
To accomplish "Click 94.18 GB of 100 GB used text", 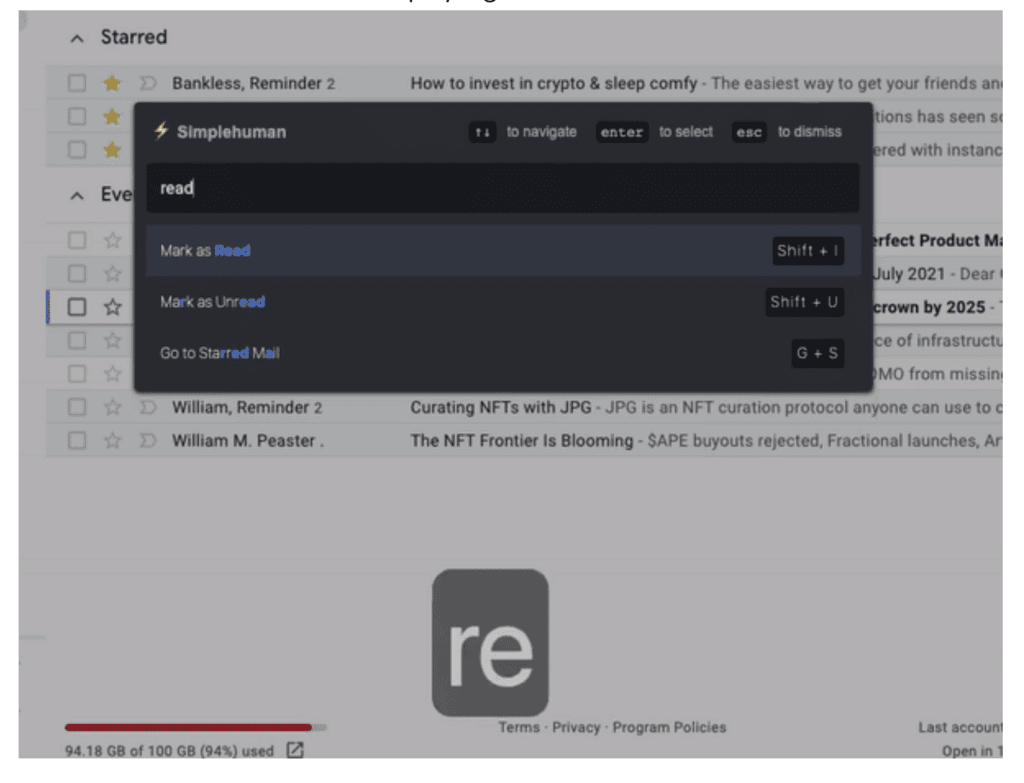I will point(169,751).
